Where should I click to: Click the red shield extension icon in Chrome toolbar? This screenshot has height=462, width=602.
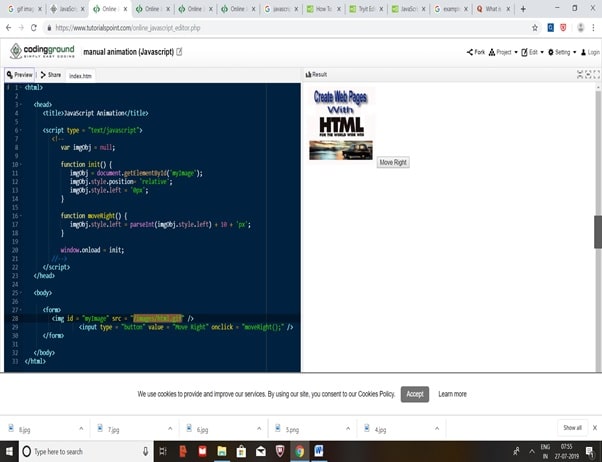pos(563,28)
